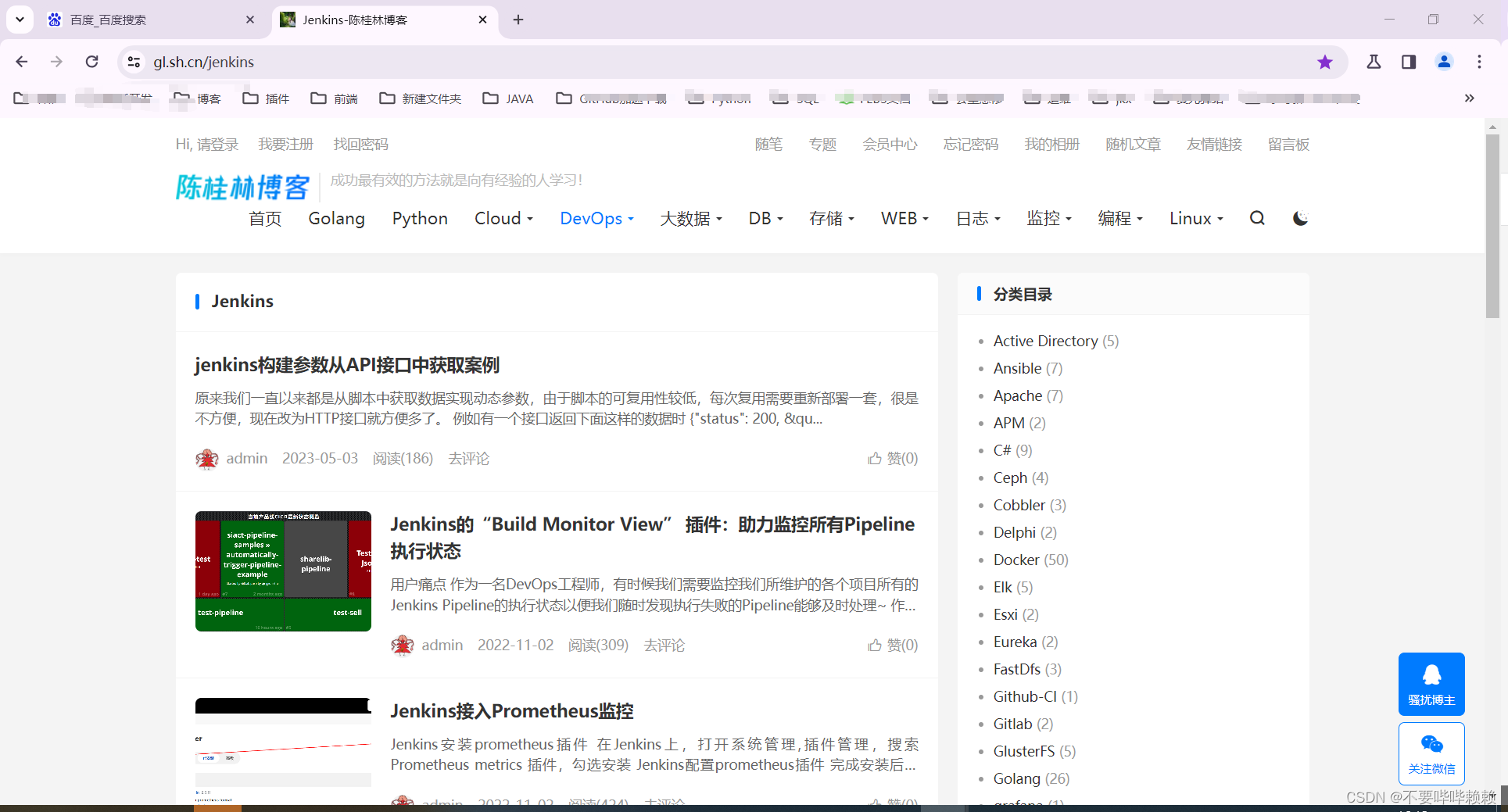The width and height of the screenshot is (1508, 812).
Task: Click admin avatar on first article
Action: click(206, 459)
